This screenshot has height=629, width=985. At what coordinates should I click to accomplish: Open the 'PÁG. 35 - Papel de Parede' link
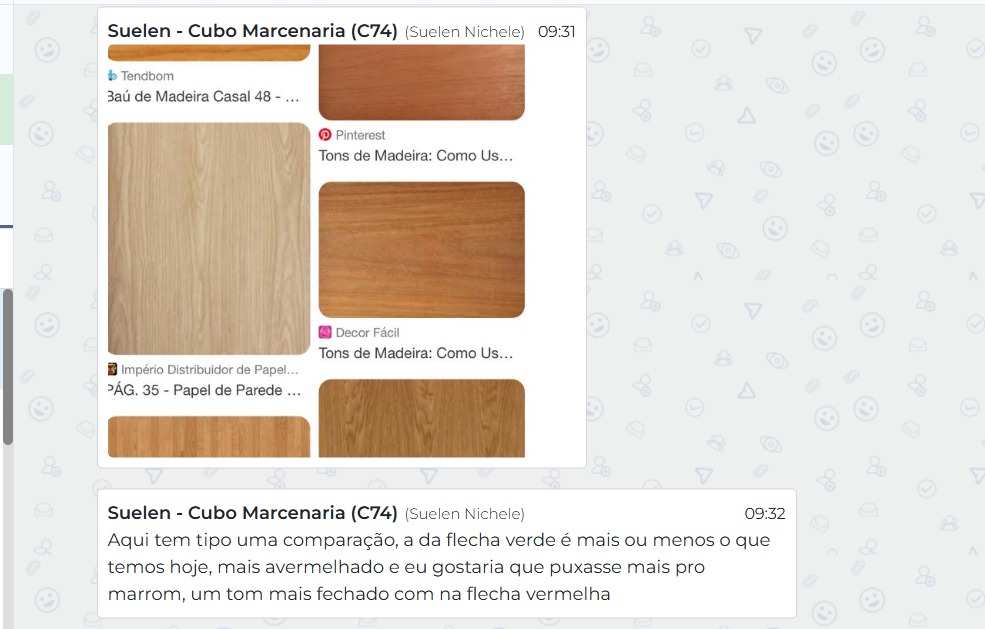(x=204, y=390)
